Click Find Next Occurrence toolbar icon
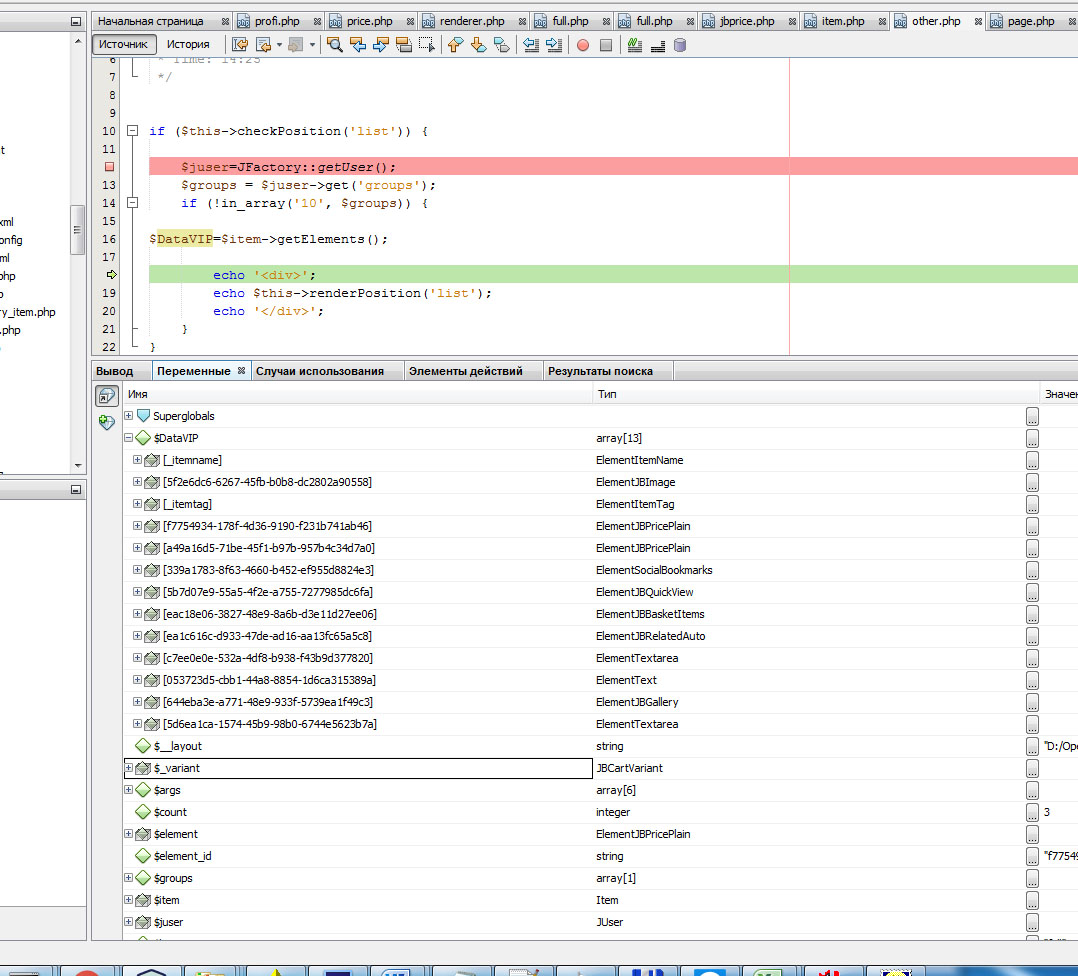 coord(381,45)
